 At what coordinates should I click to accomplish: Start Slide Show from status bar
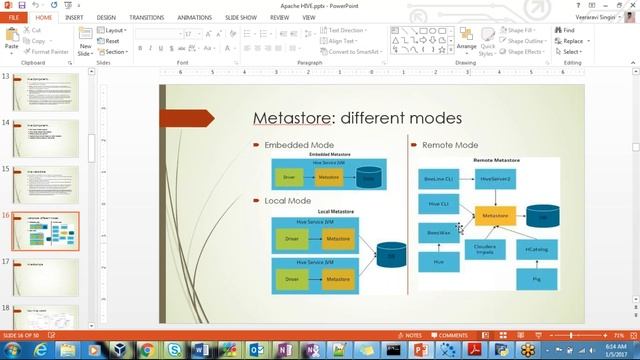click(x=538, y=335)
